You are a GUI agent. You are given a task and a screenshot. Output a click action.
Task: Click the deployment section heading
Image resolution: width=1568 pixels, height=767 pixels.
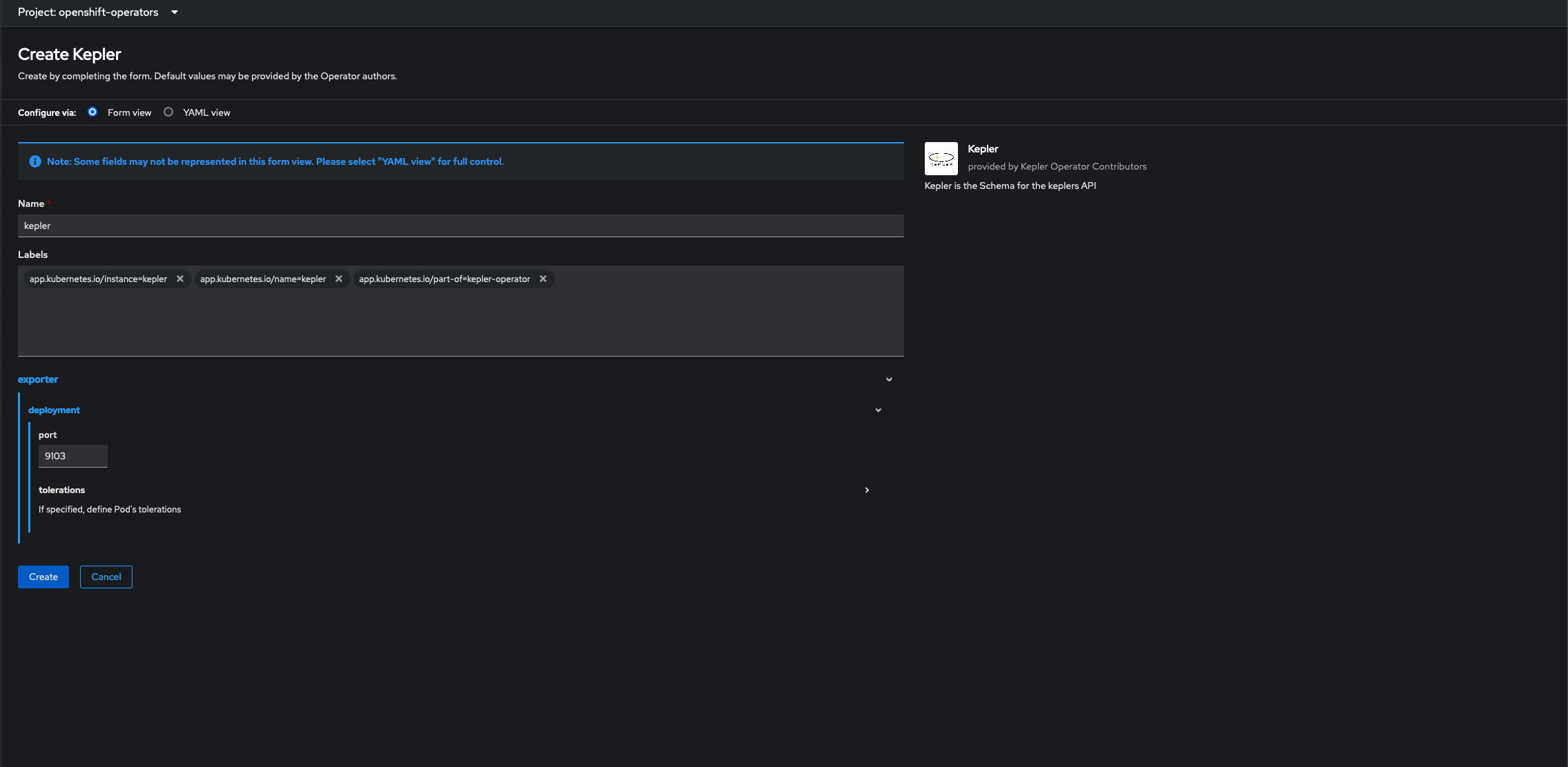[x=54, y=410]
